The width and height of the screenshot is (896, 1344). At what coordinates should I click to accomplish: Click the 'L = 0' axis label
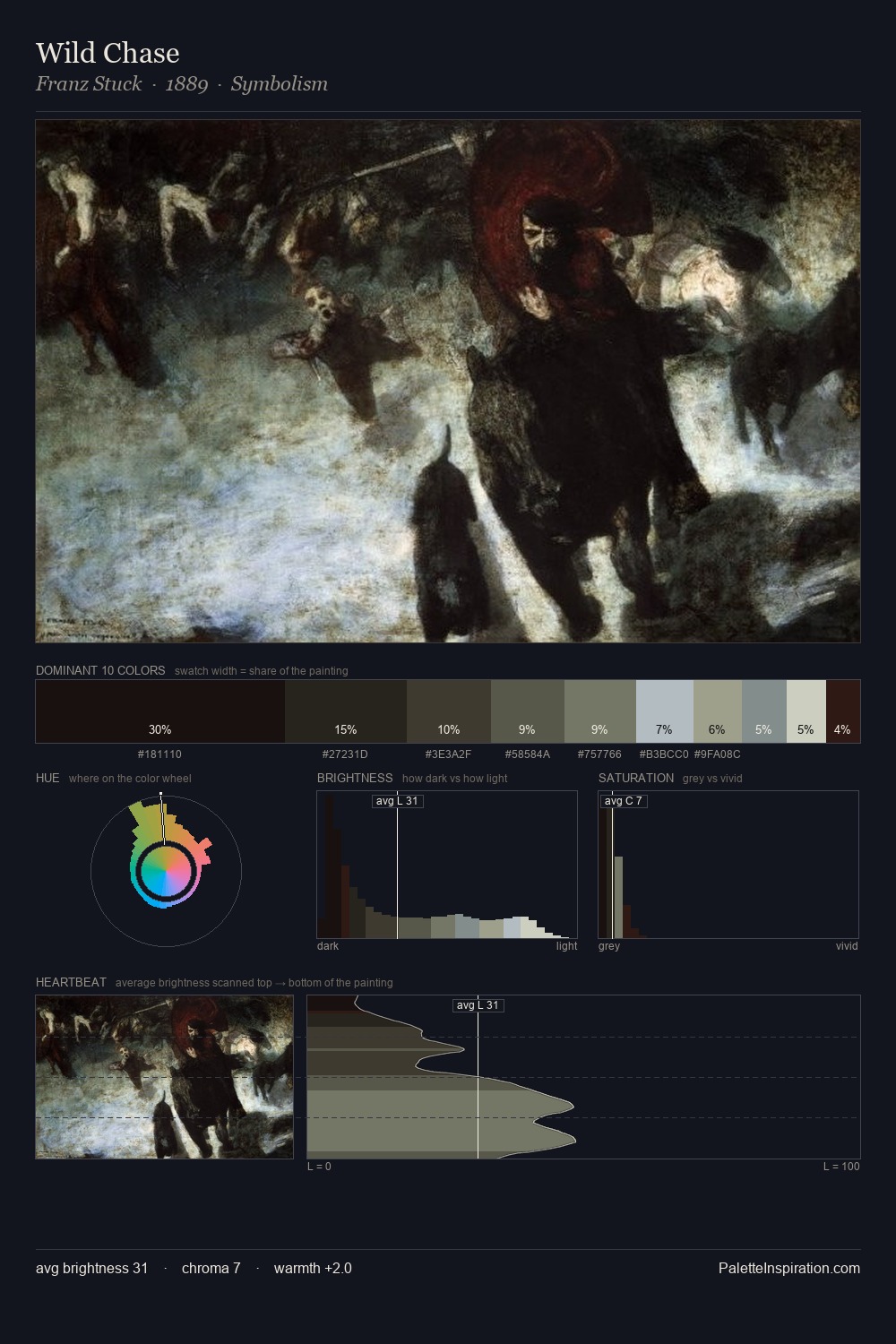(x=319, y=1167)
